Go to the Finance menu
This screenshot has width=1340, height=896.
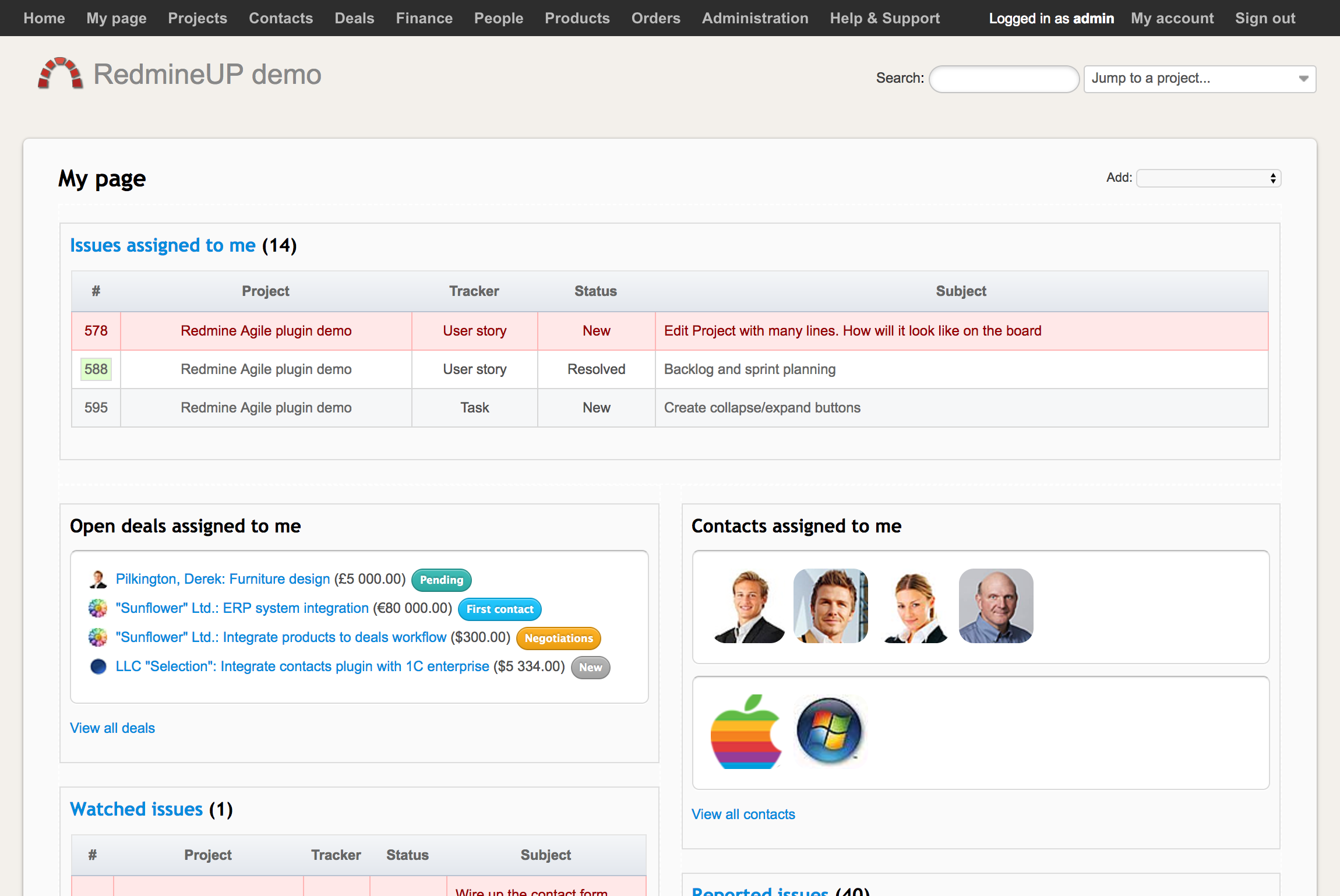pos(424,18)
